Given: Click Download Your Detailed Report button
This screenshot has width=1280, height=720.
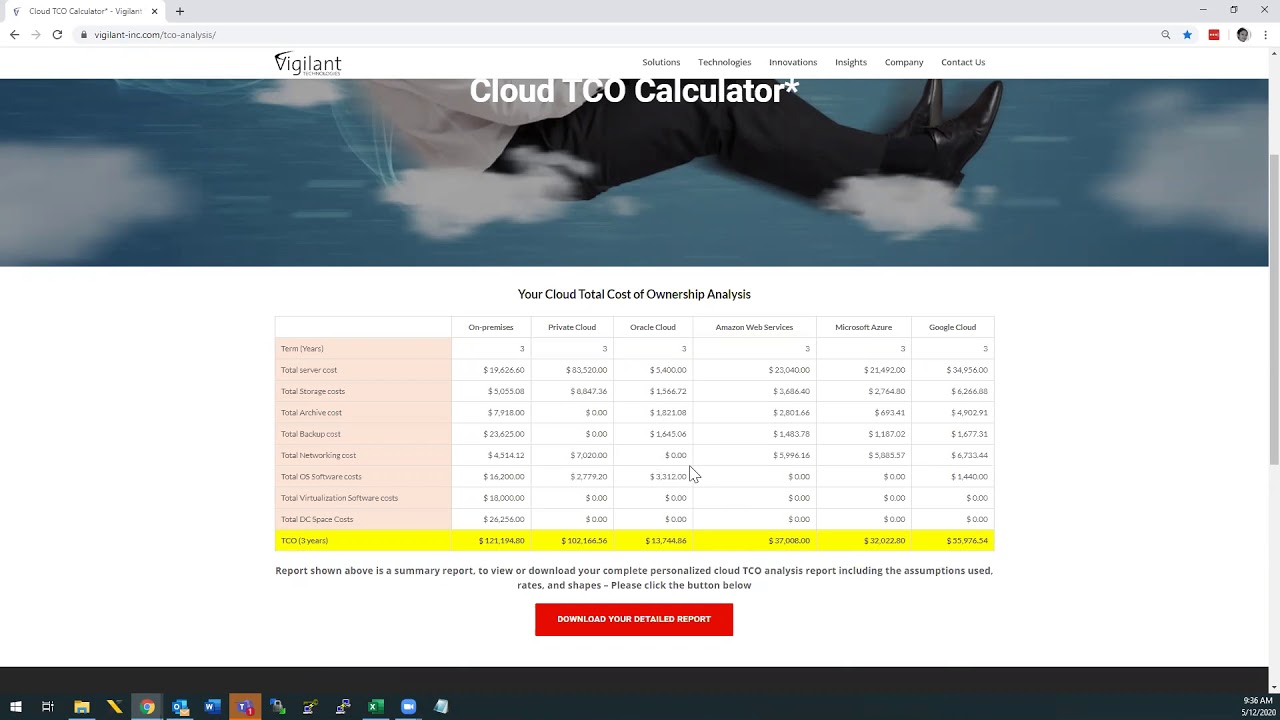Looking at the screenshot, I should (x=634, y=619).
